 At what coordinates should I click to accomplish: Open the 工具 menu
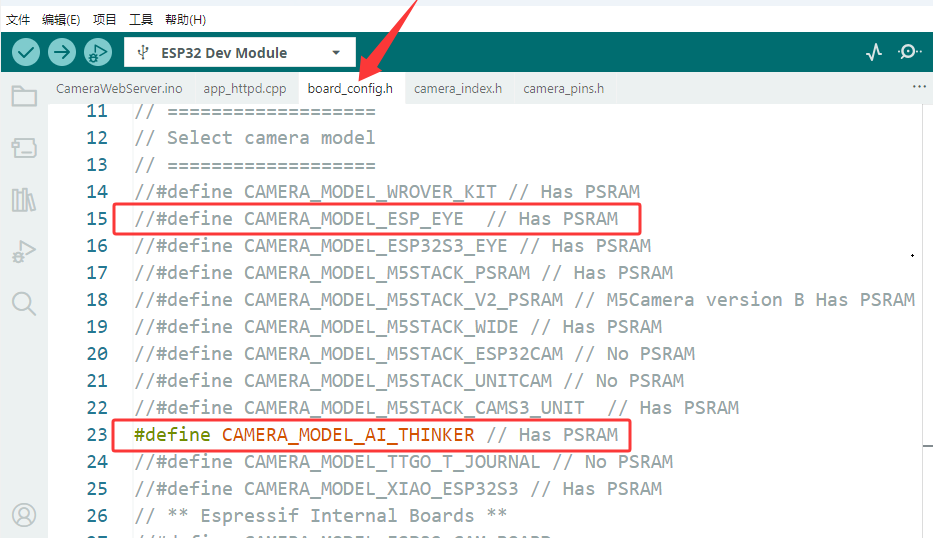click(141, 20)
